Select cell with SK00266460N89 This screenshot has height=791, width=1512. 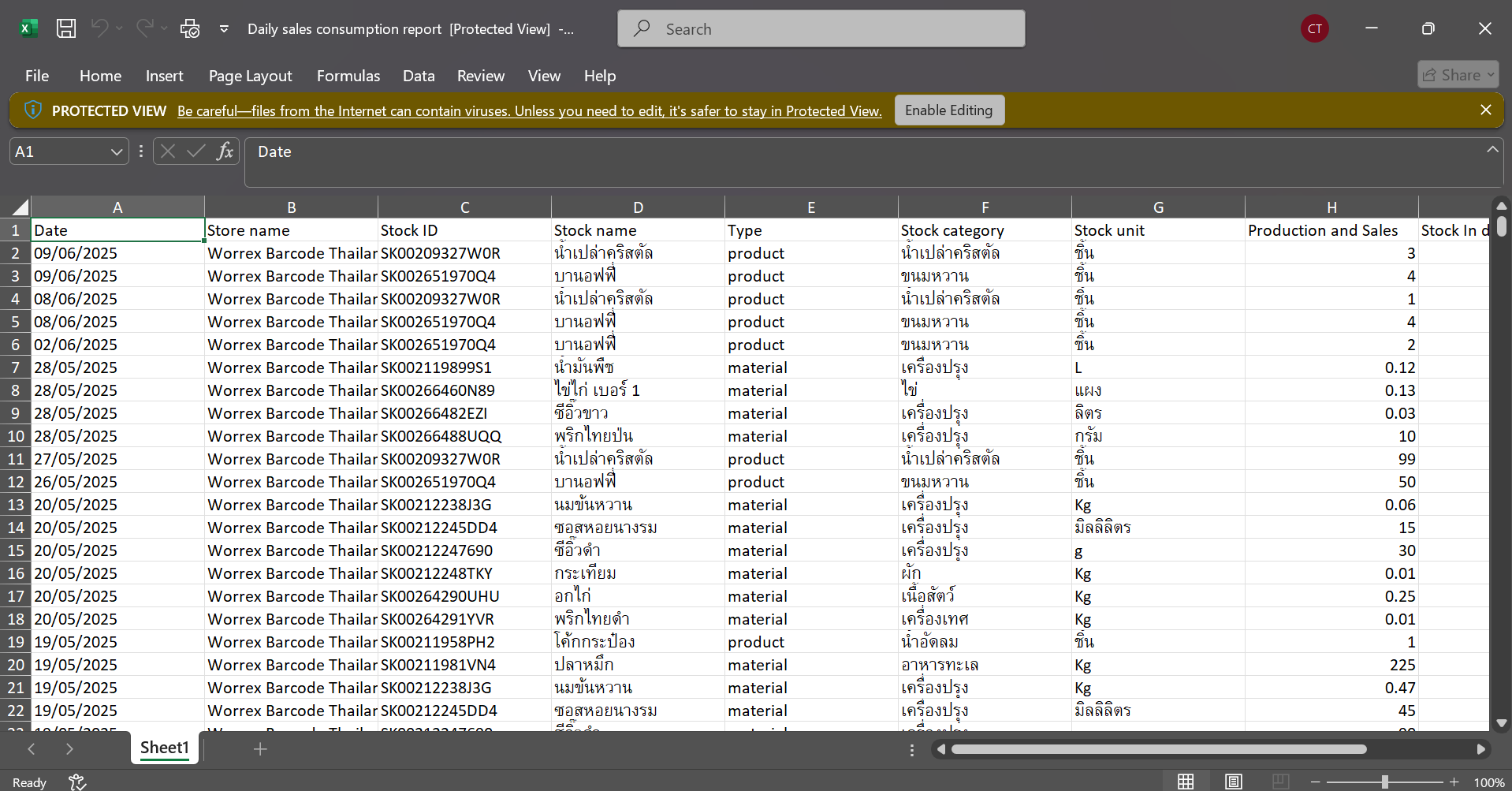click(464, 390)
